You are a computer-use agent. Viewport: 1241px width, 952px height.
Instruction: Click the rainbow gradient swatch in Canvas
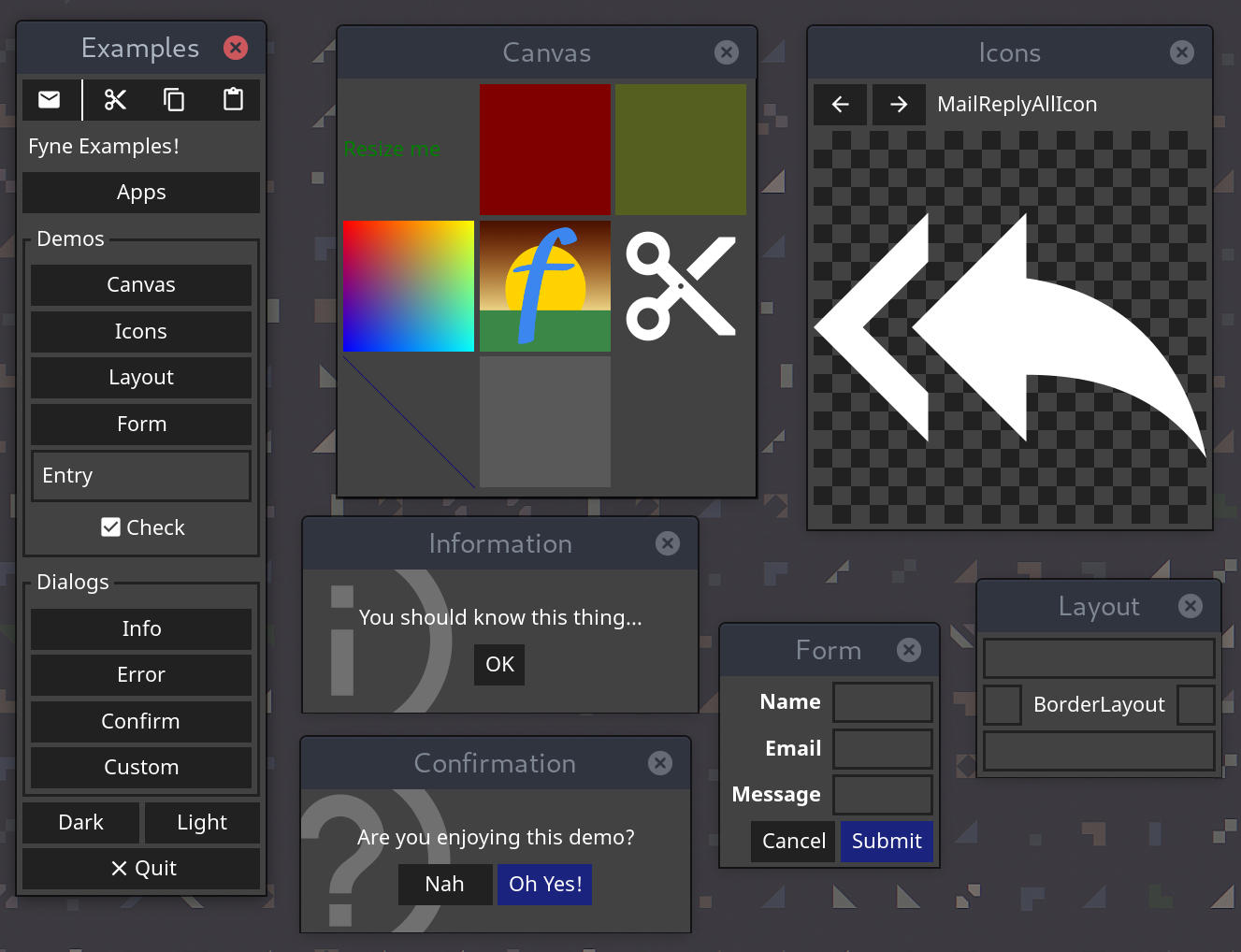pyautogui.click(x=409, y=285)
